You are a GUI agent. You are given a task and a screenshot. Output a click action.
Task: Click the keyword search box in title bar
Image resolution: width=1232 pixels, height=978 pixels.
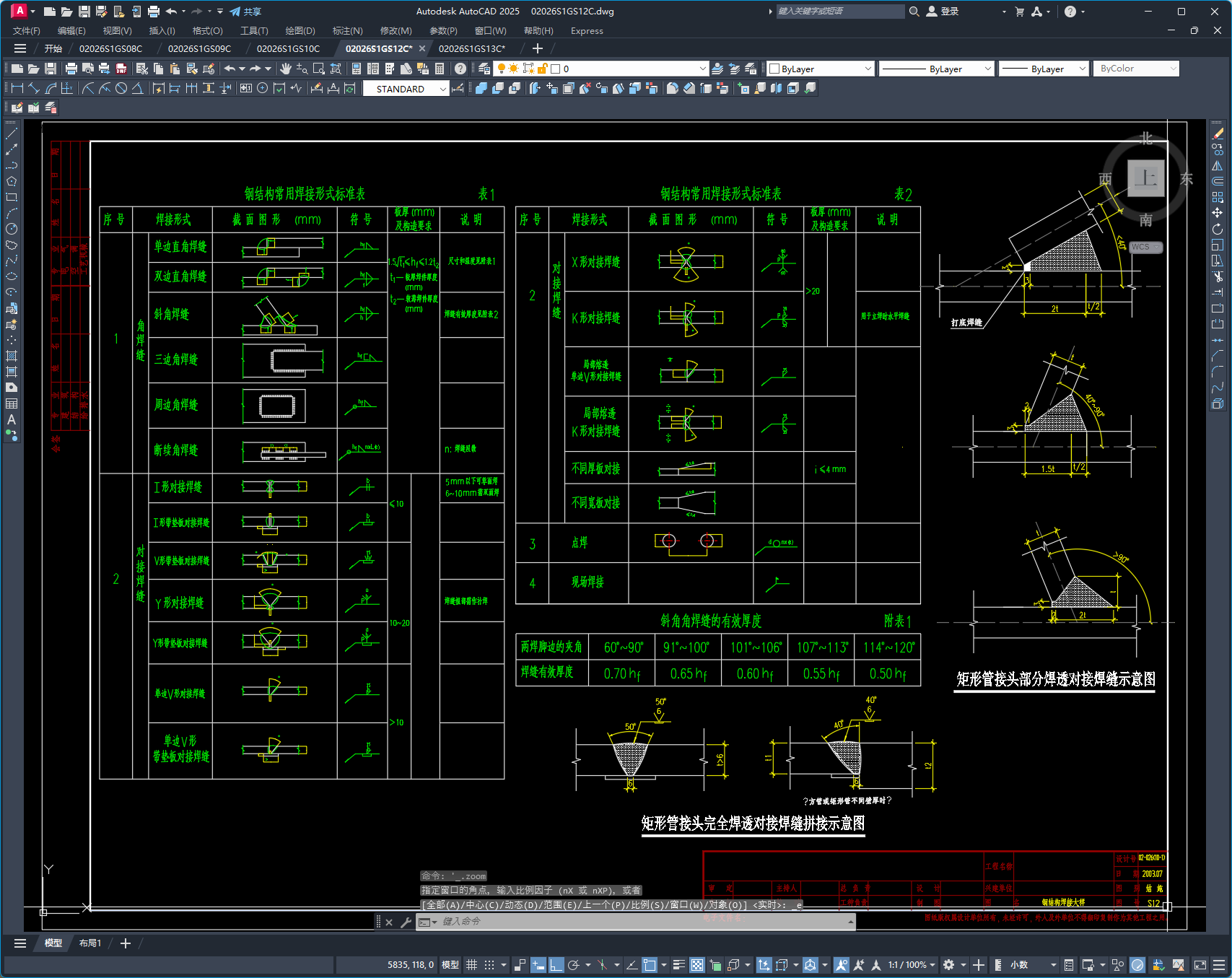click(x=839, y=12)
